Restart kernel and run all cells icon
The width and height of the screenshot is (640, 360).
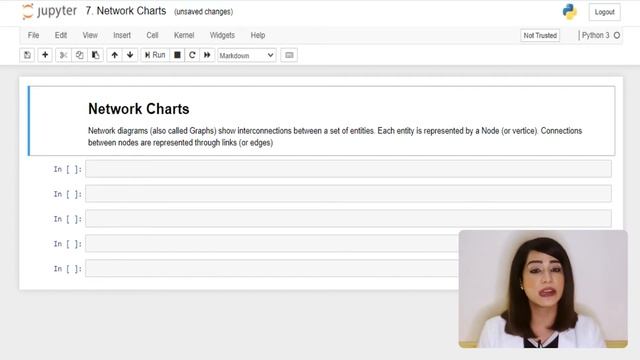click(207, 55)
